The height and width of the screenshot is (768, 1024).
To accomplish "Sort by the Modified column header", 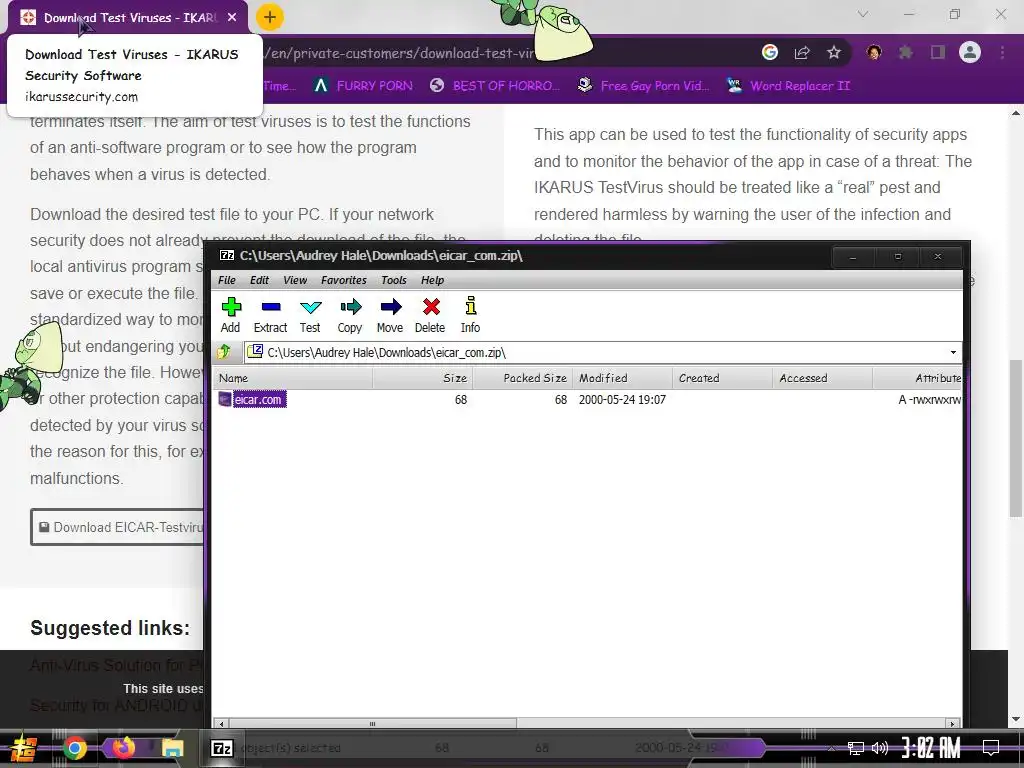I will pyautogui.click(x=622, y=378).
